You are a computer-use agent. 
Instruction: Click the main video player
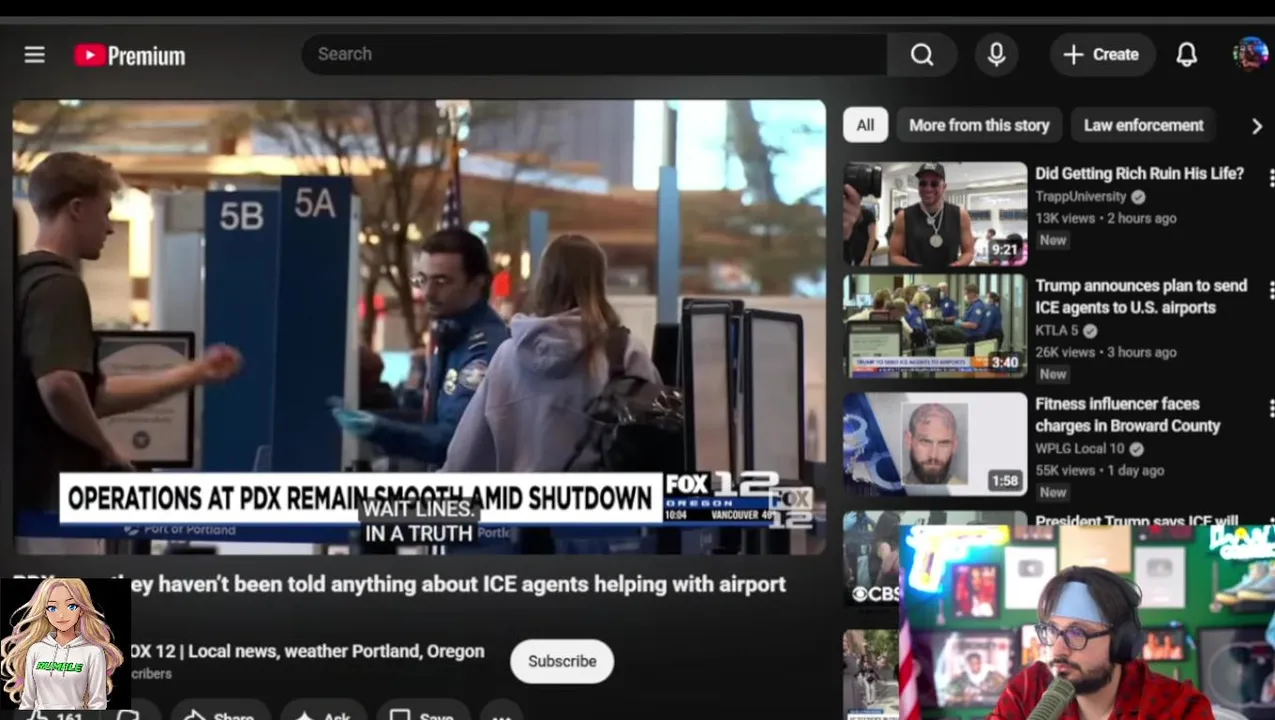(419, 327)
